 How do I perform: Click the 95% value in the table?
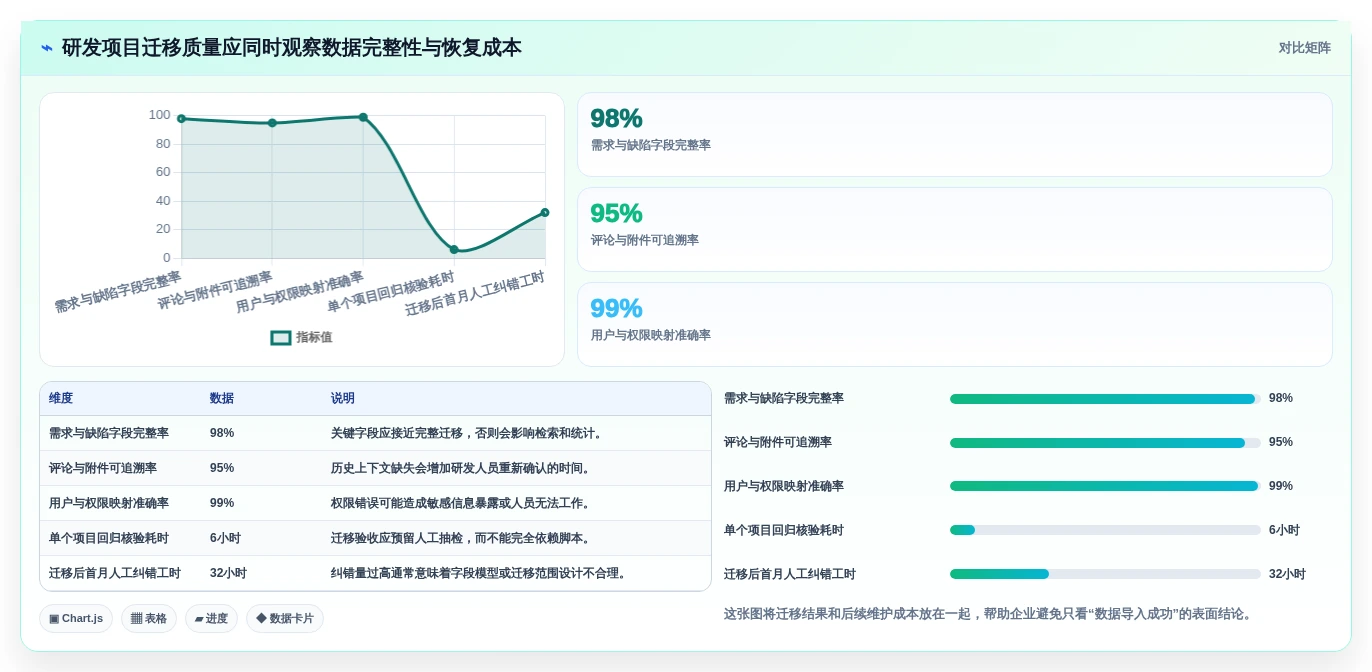pos(222,468)
